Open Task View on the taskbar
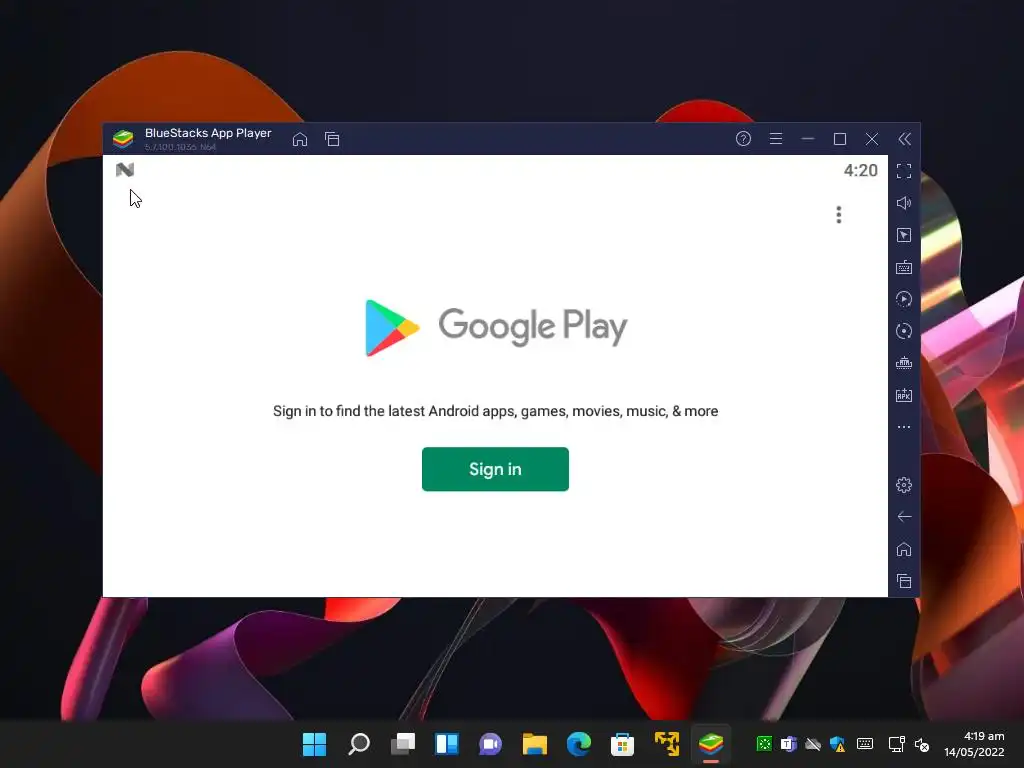 (403, 744)
